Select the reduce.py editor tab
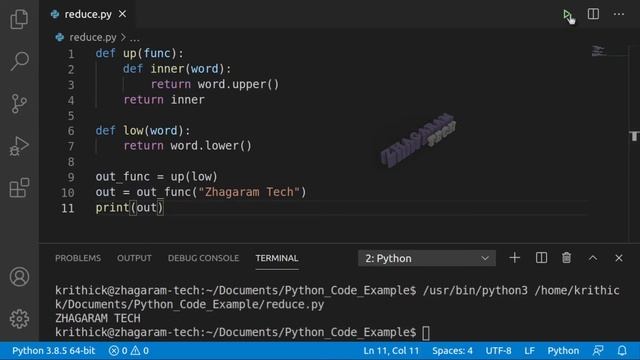 click(88, 14)
